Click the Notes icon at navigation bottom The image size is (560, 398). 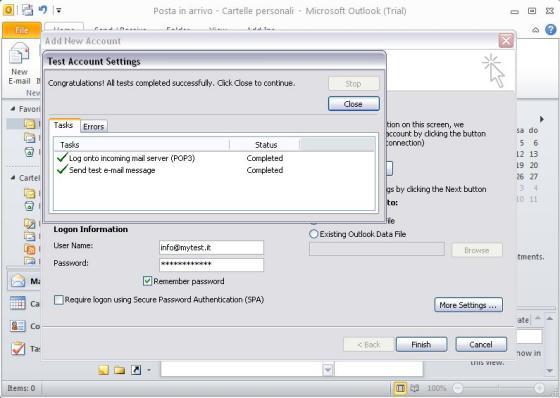[x=104, y=370]
